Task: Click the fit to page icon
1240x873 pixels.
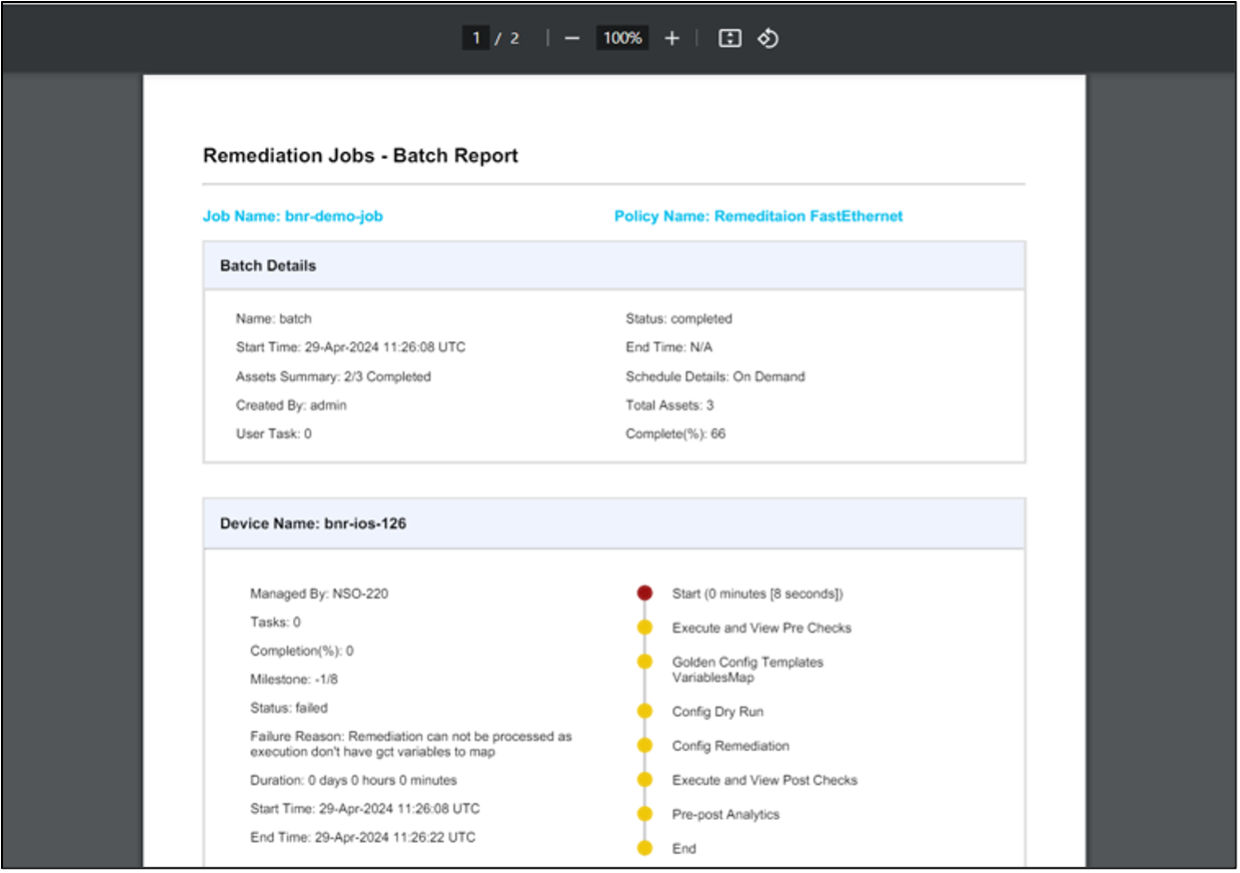Action: pos(730,38)
